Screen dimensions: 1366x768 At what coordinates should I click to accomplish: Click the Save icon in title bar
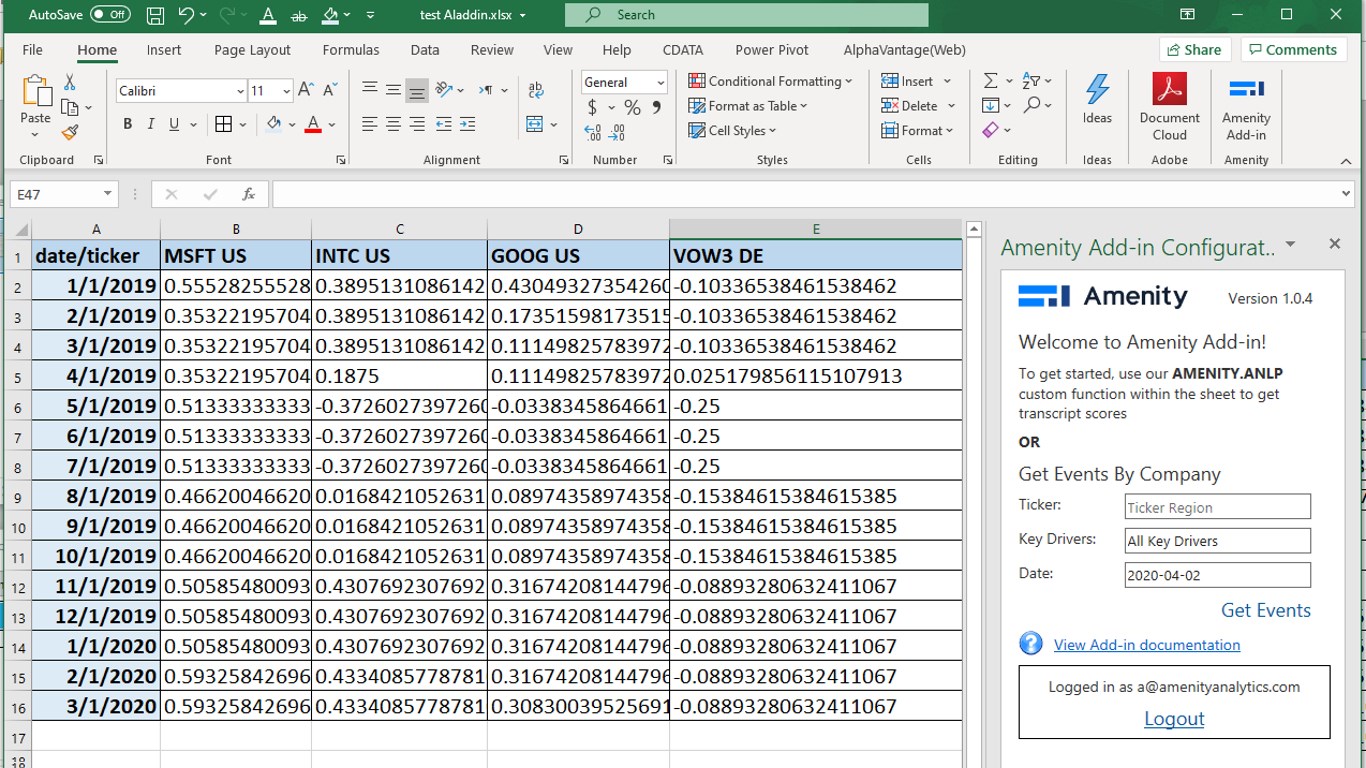click(x=155, y=15)
